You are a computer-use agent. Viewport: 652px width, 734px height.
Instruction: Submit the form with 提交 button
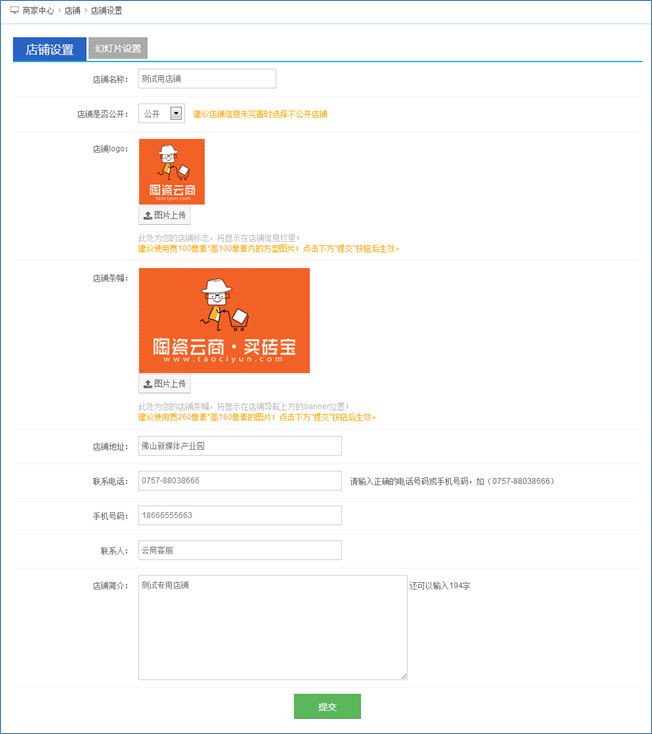[327, 706]
